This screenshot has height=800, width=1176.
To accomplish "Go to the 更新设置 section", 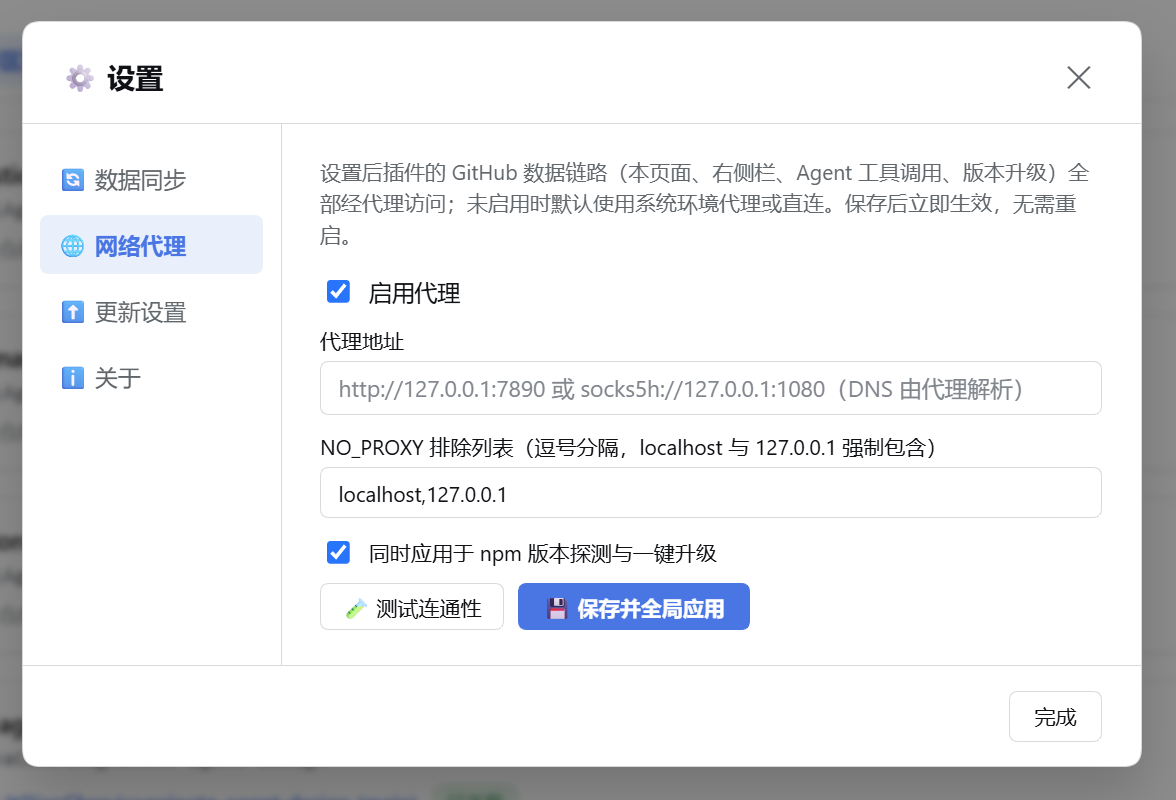I will [152, 312].
